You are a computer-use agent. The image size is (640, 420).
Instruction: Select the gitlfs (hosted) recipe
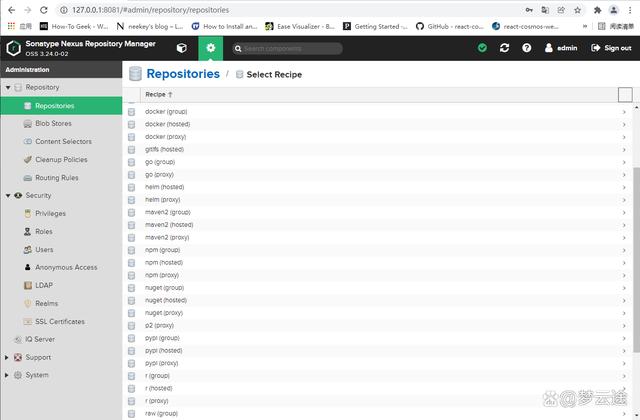click(x=378, y=149)
